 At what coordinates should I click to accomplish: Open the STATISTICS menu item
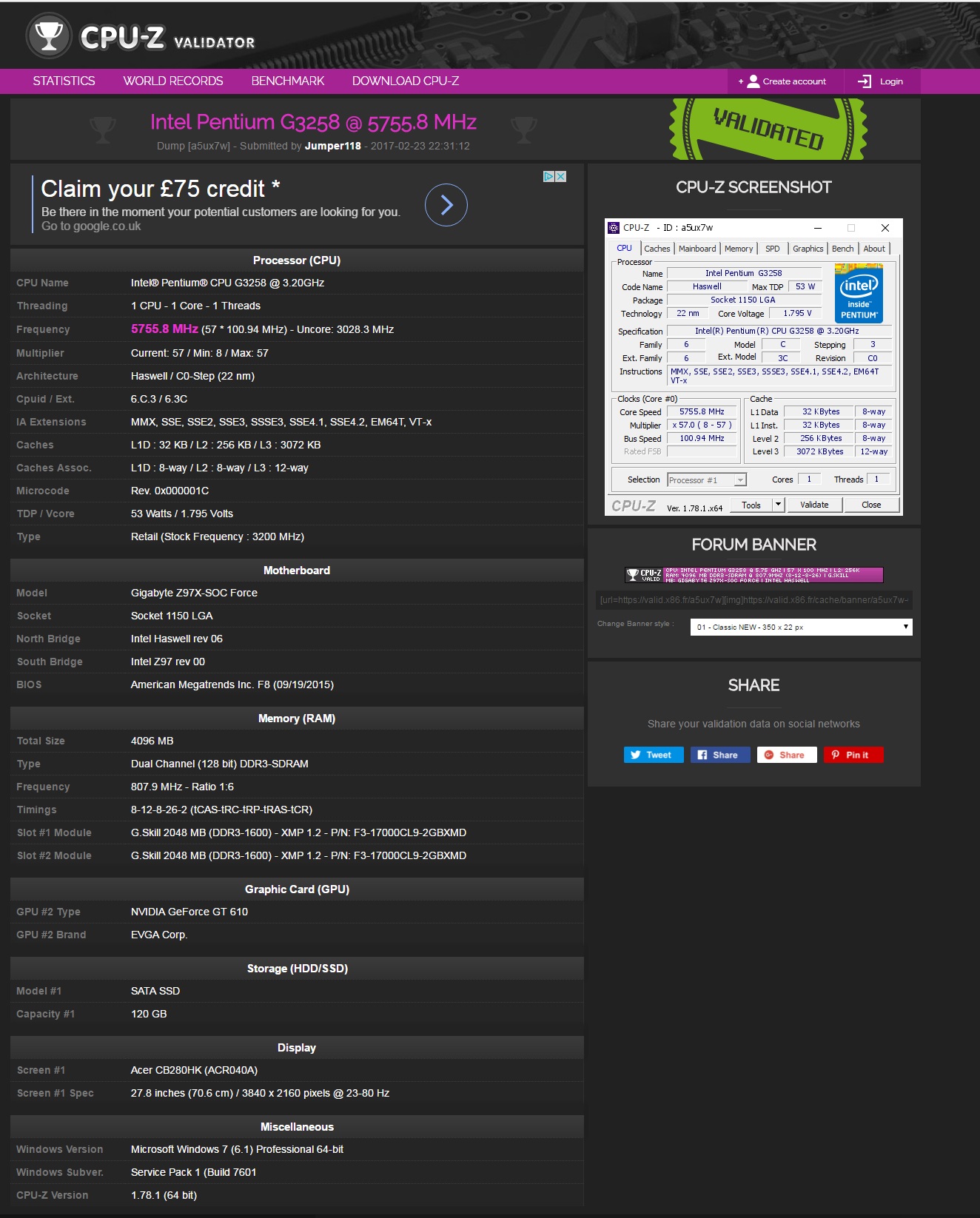(64, 81)
